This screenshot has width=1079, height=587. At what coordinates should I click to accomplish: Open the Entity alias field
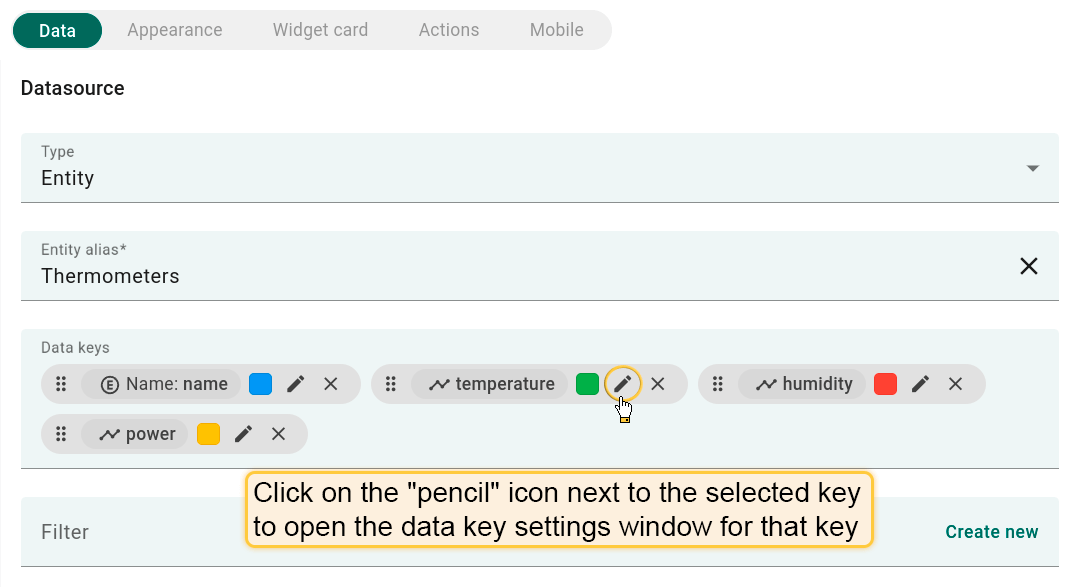500,276
